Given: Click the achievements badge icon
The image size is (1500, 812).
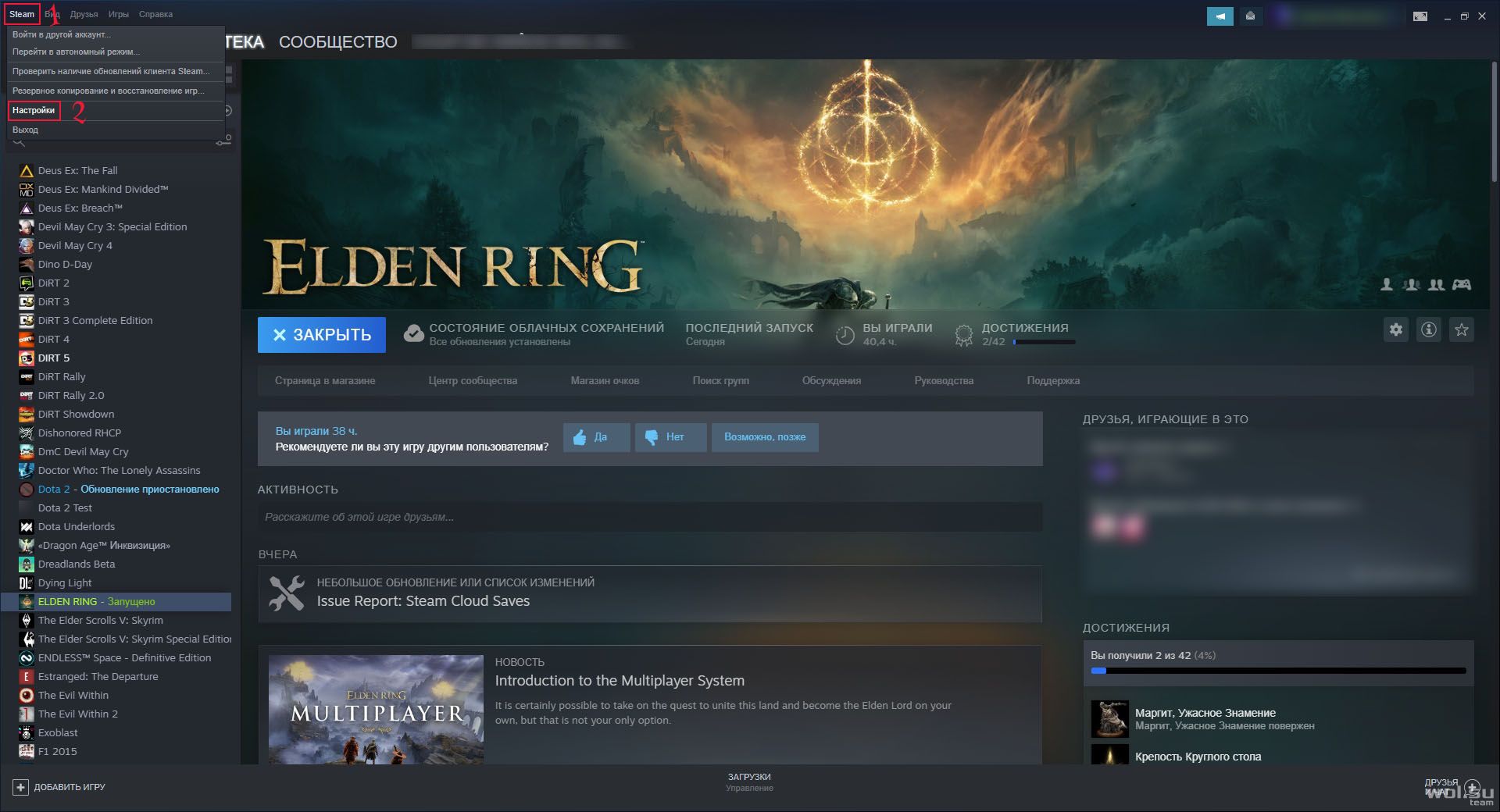Looking at the screenshot, I should click(964, 335).
